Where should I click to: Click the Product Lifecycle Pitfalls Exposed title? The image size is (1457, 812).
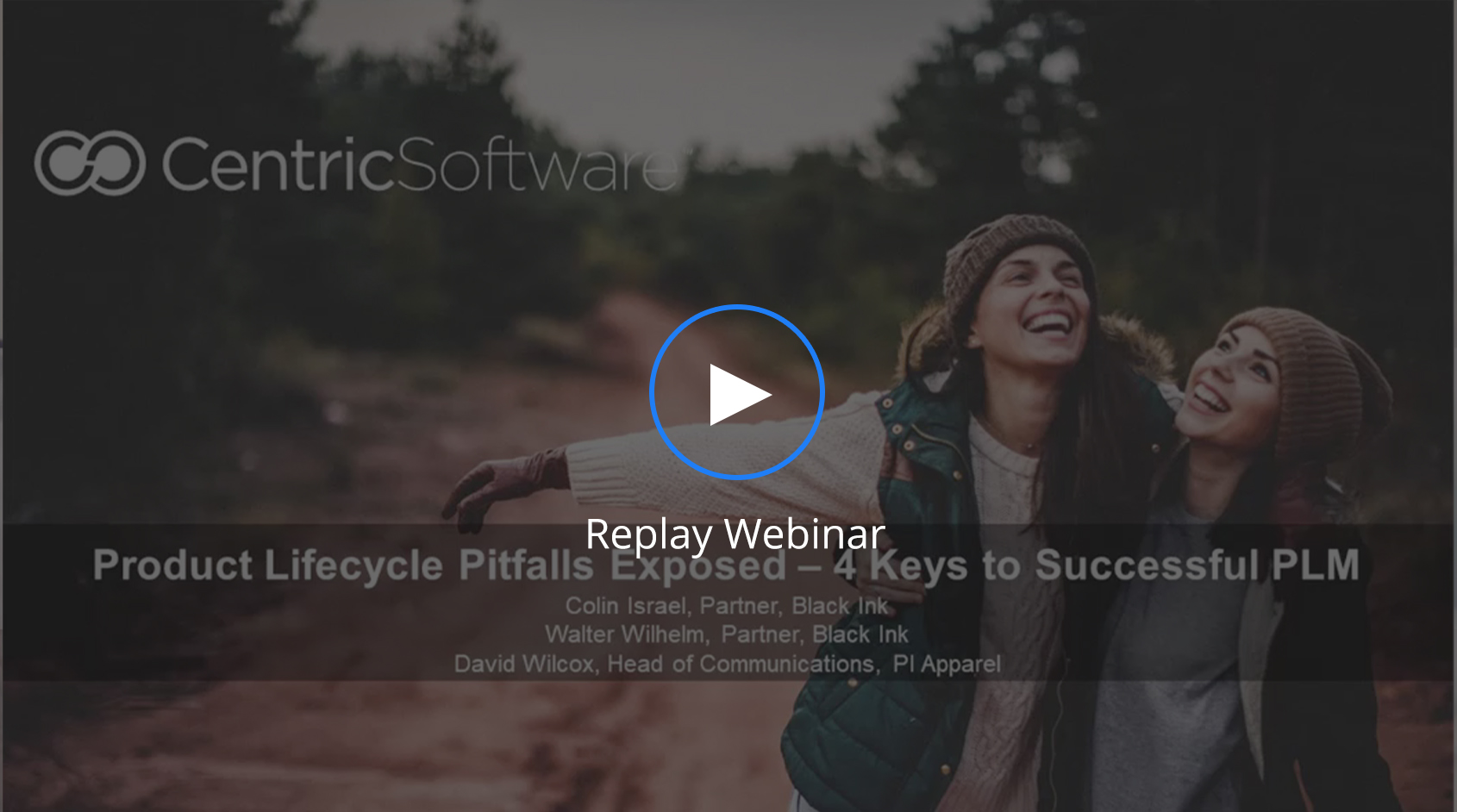438,566
